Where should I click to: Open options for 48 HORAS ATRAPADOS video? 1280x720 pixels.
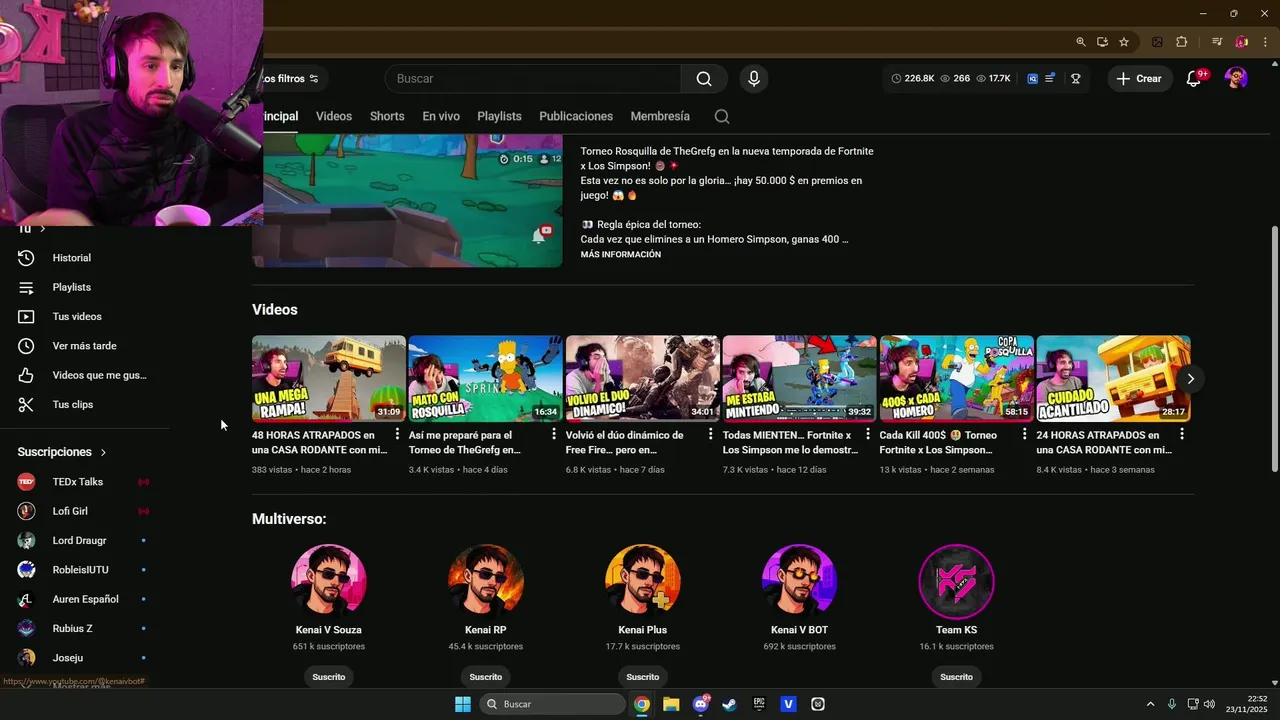(398, 434)
